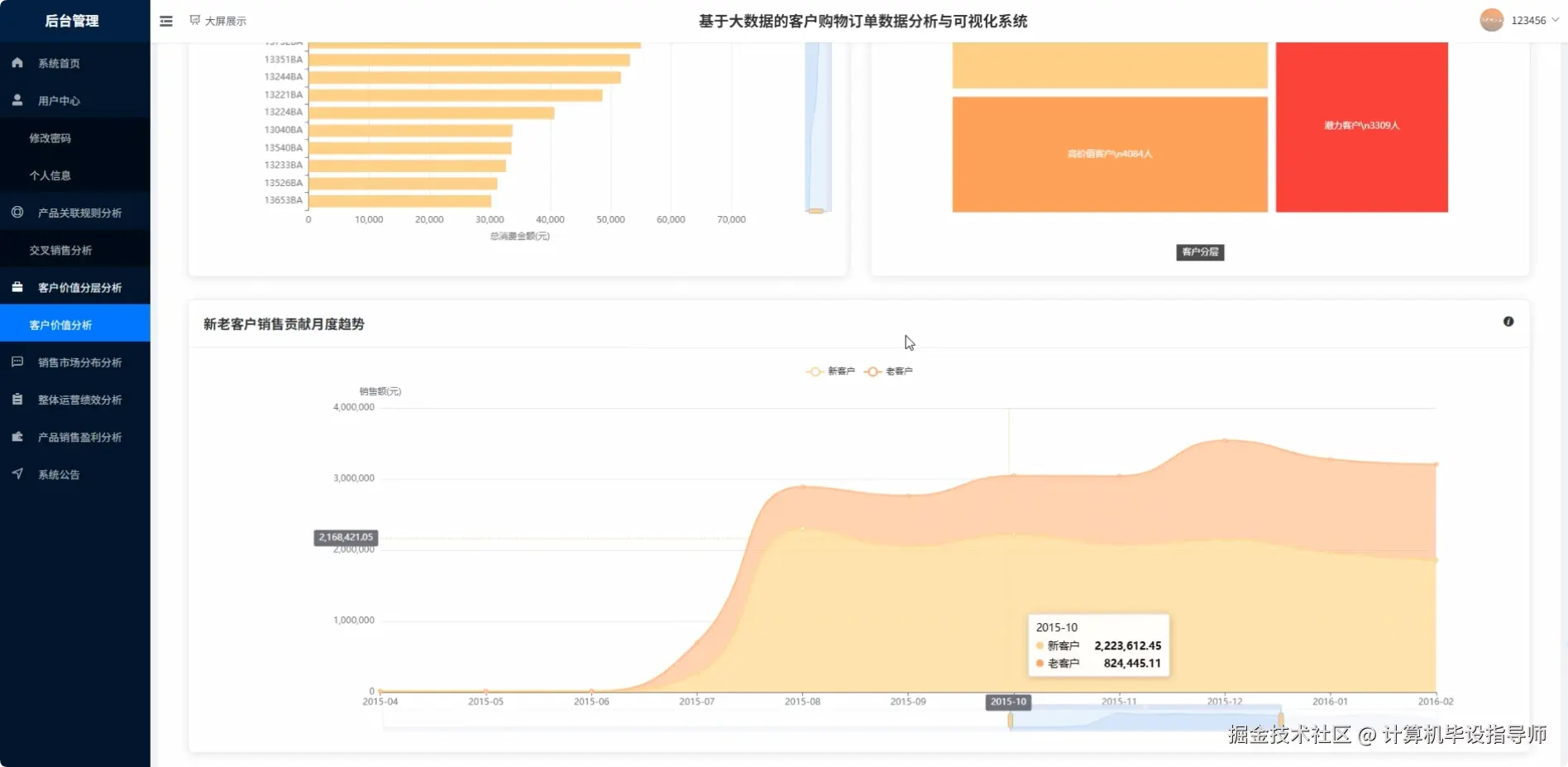Viewport: 1568px width, 767px height.
Task: Click the briefcase icon beside 客户价值分层分析
Action: point(17,287)
